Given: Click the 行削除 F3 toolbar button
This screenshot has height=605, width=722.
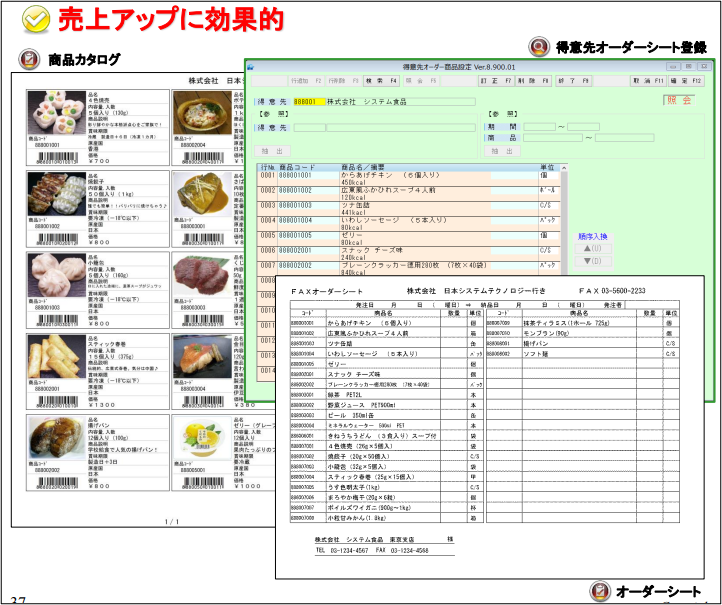Looking at the screenshot, I should 343,81.
